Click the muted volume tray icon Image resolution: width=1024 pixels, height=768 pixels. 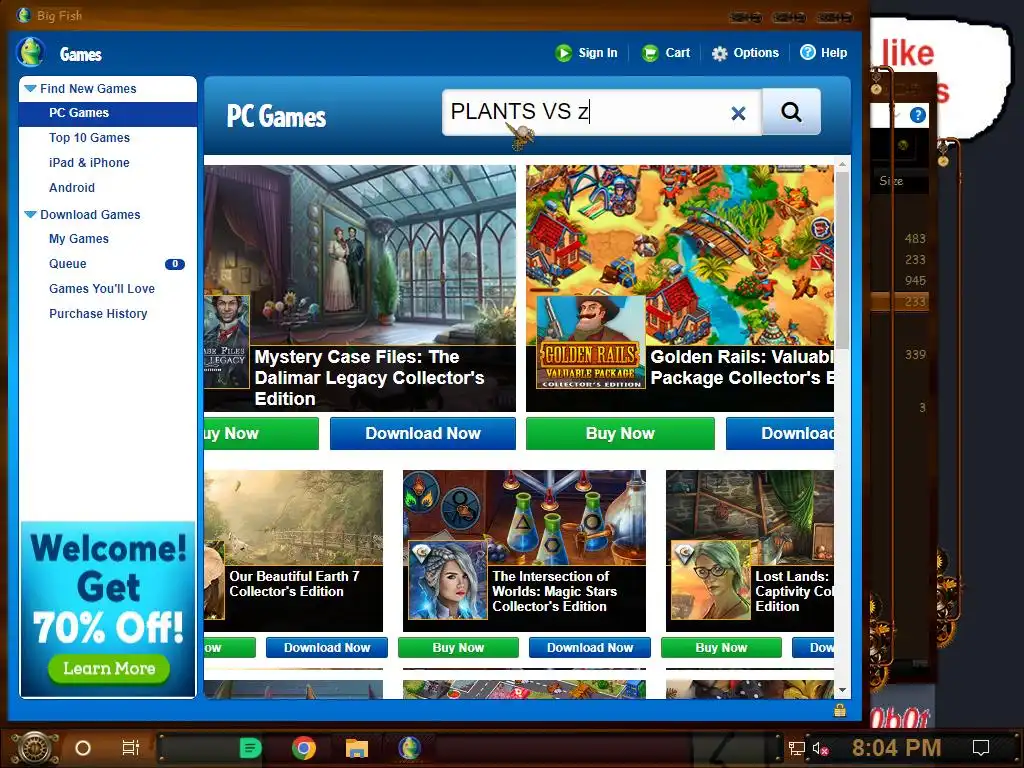point(820,748)
